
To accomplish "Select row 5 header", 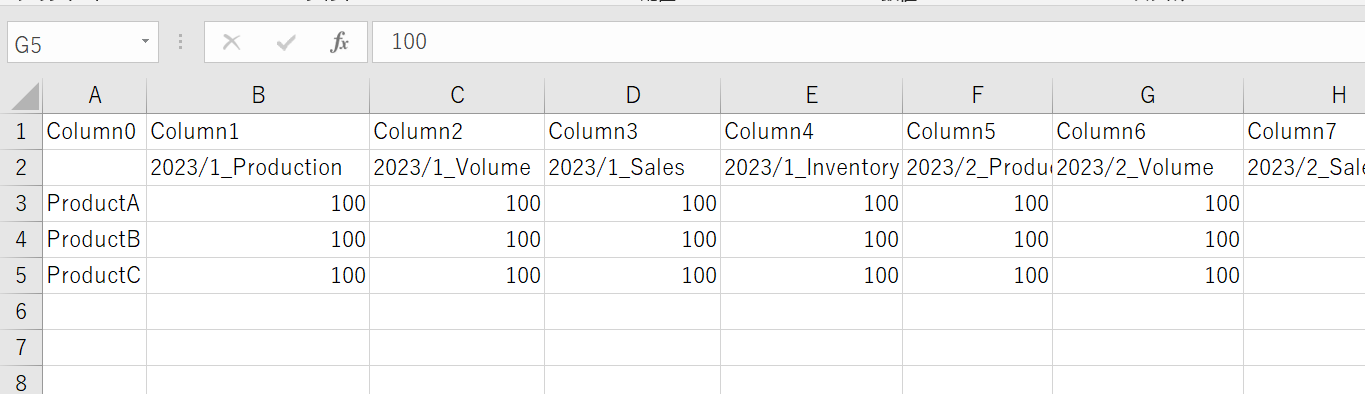I will (21, 275).
